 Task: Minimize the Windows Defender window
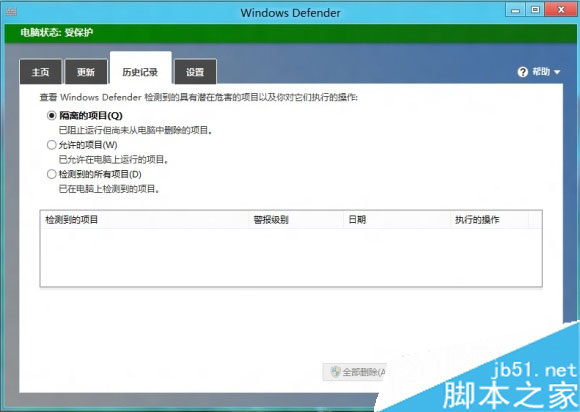pyautogui.click(x=516, y=10)
